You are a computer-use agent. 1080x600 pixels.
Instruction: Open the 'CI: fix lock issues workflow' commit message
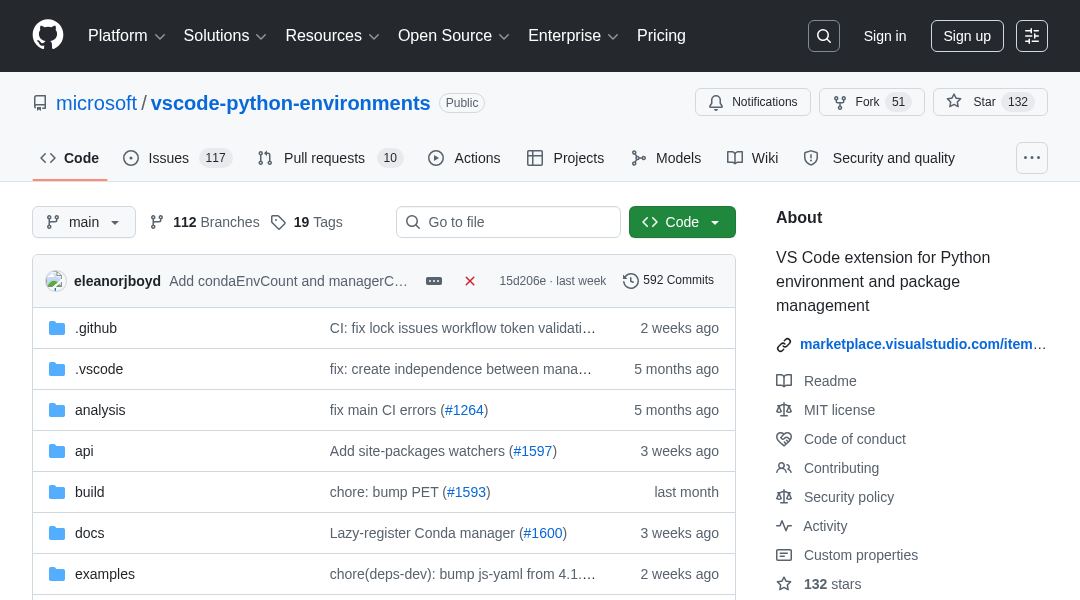pos(463,328)
